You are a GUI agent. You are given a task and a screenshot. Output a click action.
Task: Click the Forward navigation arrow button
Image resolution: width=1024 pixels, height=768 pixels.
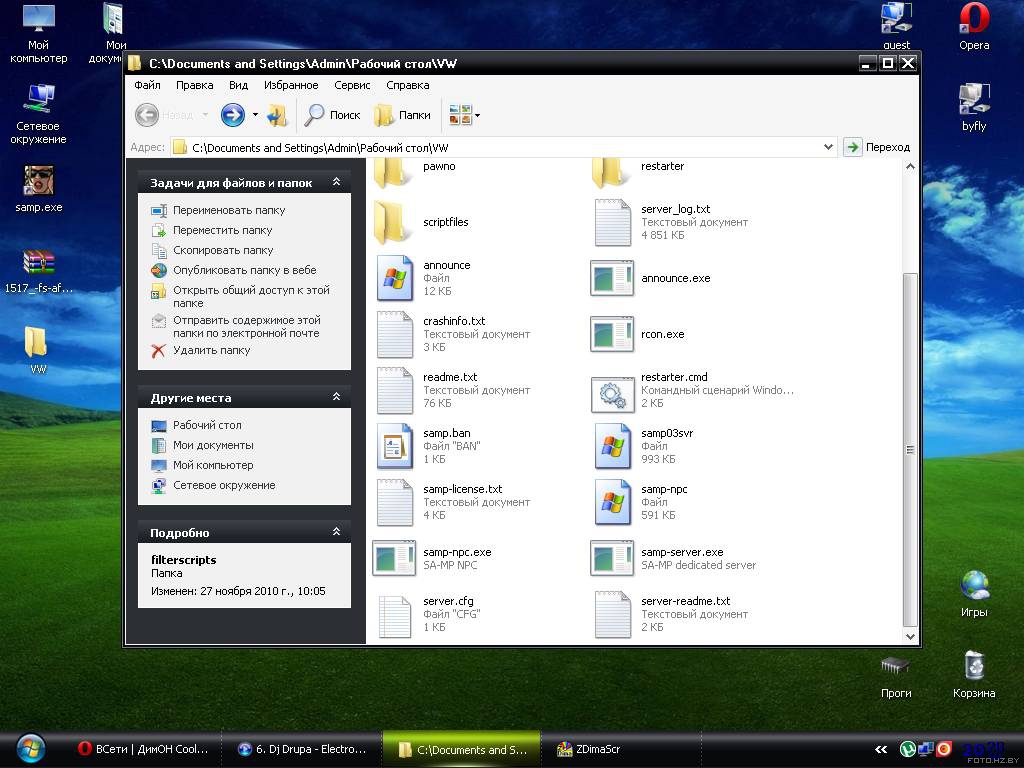pos(232,115)
